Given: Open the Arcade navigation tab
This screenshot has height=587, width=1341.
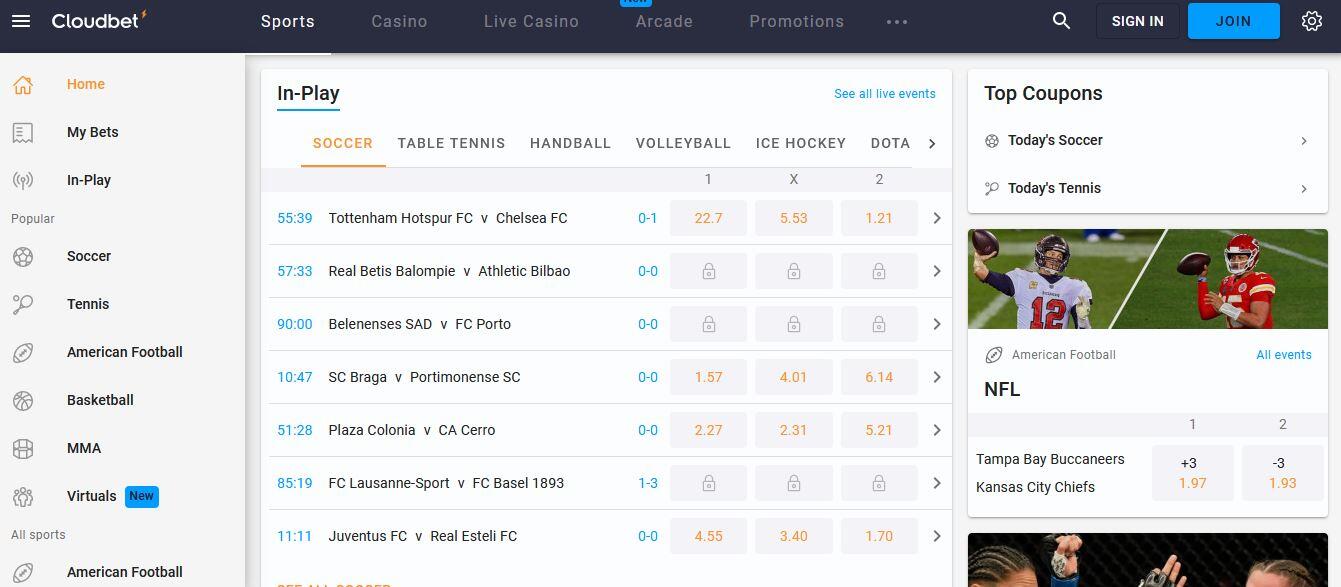Looking at the screenshot, I should (x=664, y=21).
